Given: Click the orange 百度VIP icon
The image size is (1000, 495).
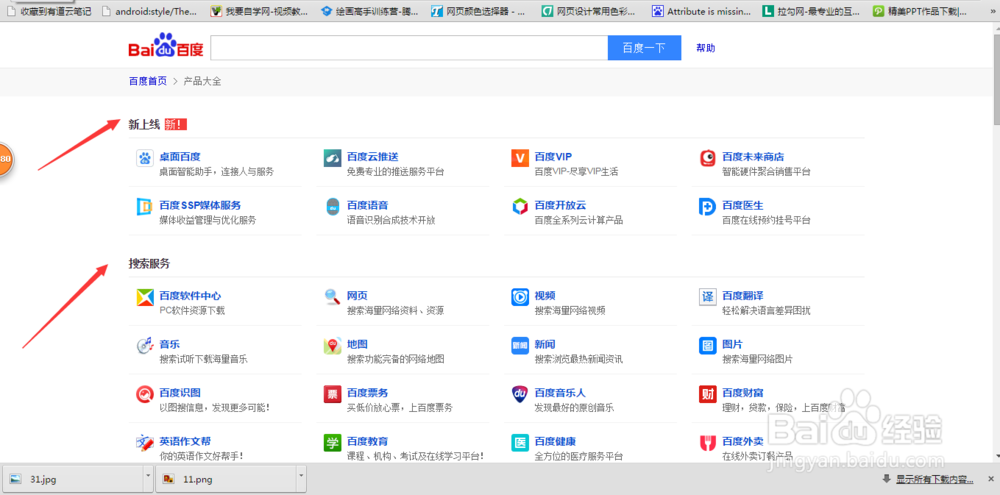Looking at the screenshot, I should [520, 158].
